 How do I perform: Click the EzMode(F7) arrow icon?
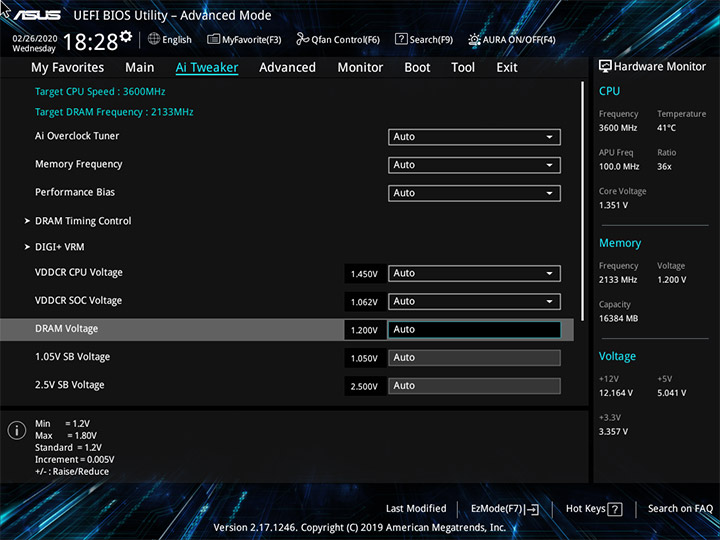pyautogui.click(x=532, y=509)
